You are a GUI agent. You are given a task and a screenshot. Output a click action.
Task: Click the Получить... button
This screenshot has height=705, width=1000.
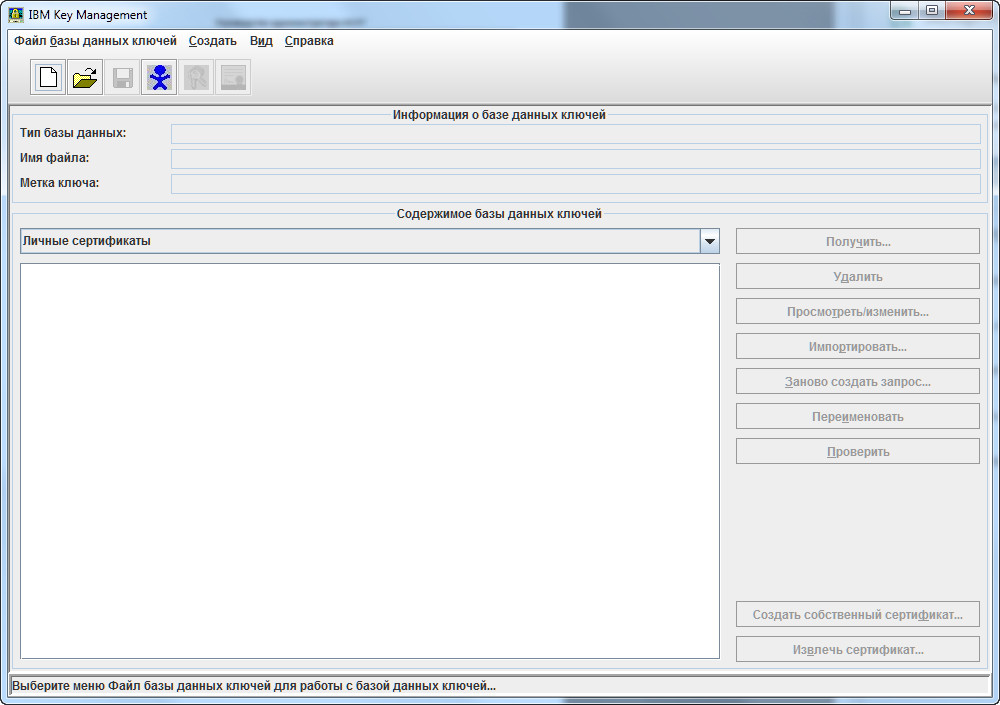pyautogui.click(x=858, y=242)
